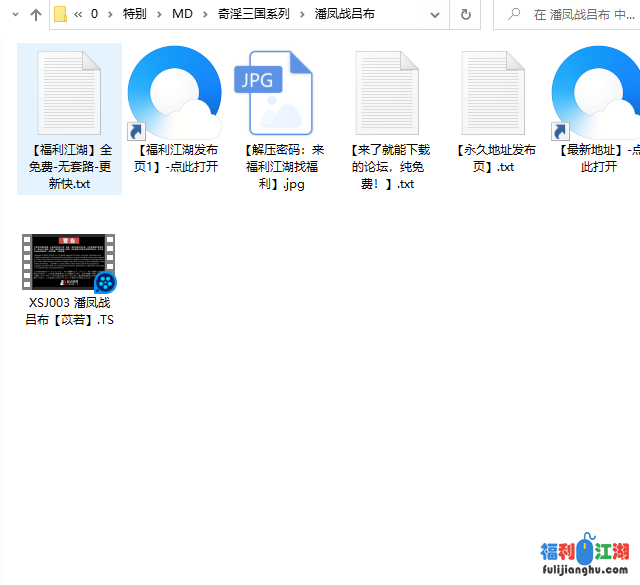Expand the hidden breadcrumb path chevron

(78, 15)
